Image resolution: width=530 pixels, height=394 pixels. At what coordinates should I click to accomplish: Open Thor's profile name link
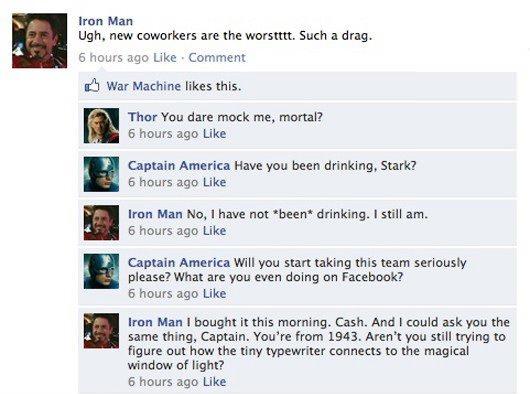[x=142, y=117]
